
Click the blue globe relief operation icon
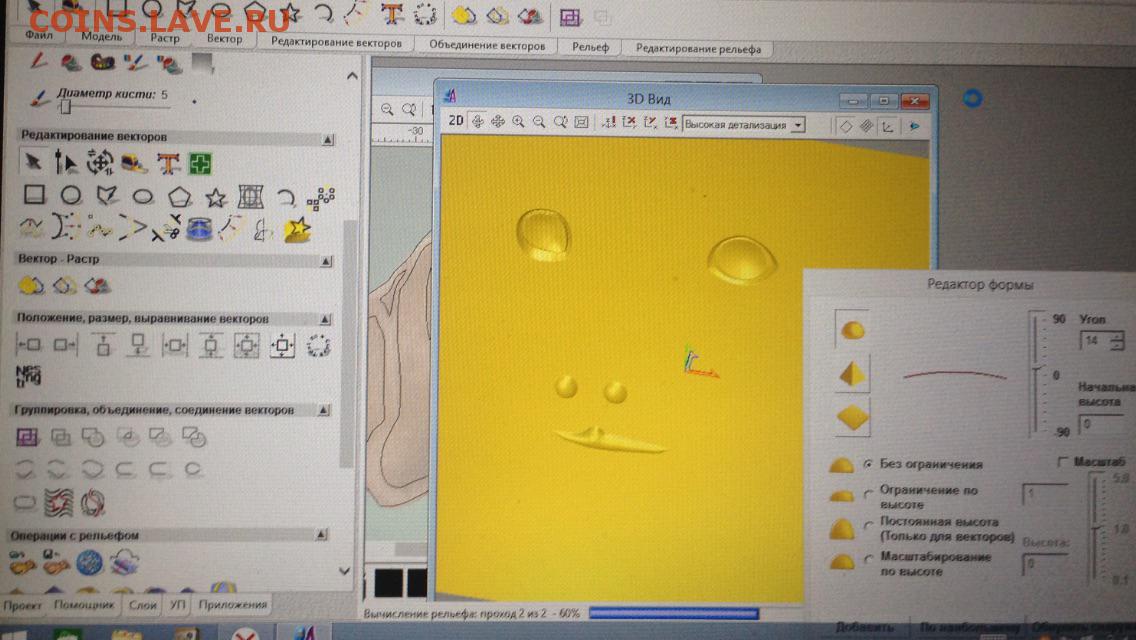(89, 562)
